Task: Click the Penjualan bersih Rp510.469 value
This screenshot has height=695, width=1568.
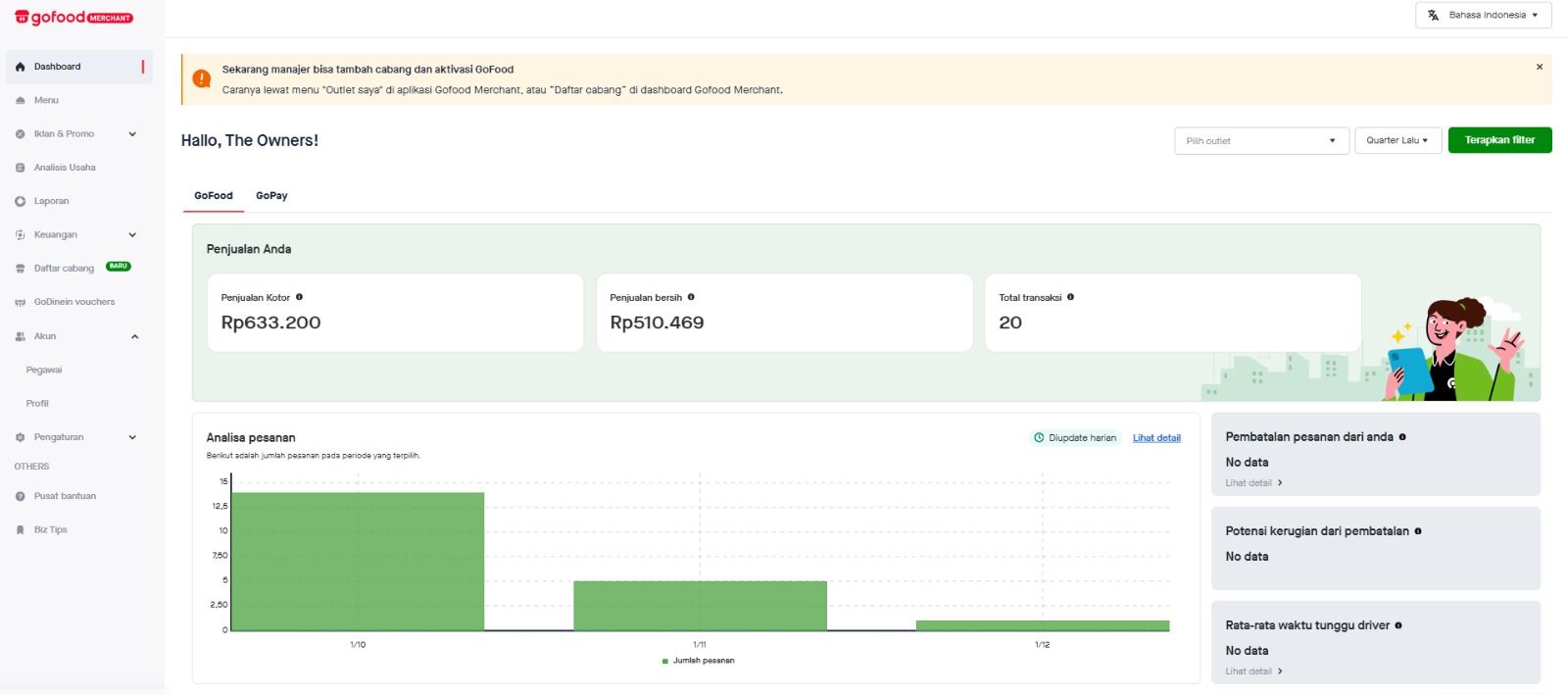Action: [657, 323]
